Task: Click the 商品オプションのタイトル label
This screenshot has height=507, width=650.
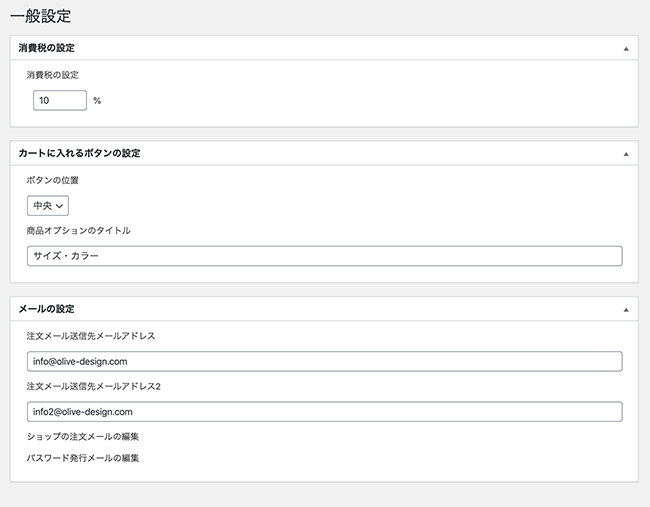Action: (x=78, y=230)
